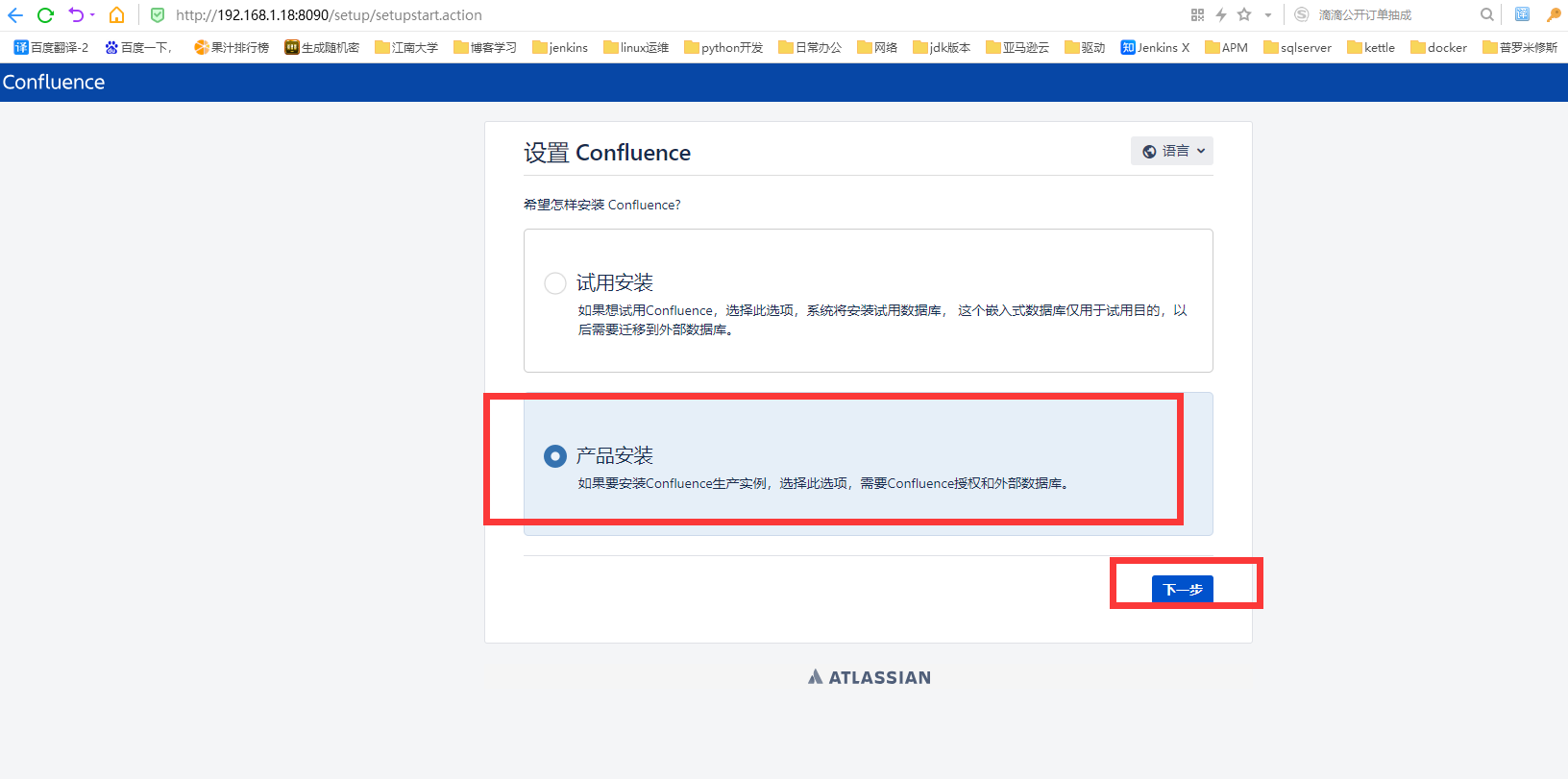1568x779 pixels.
Task: Open the 日常办公 bookmark folder
Action: click(810, 47)
